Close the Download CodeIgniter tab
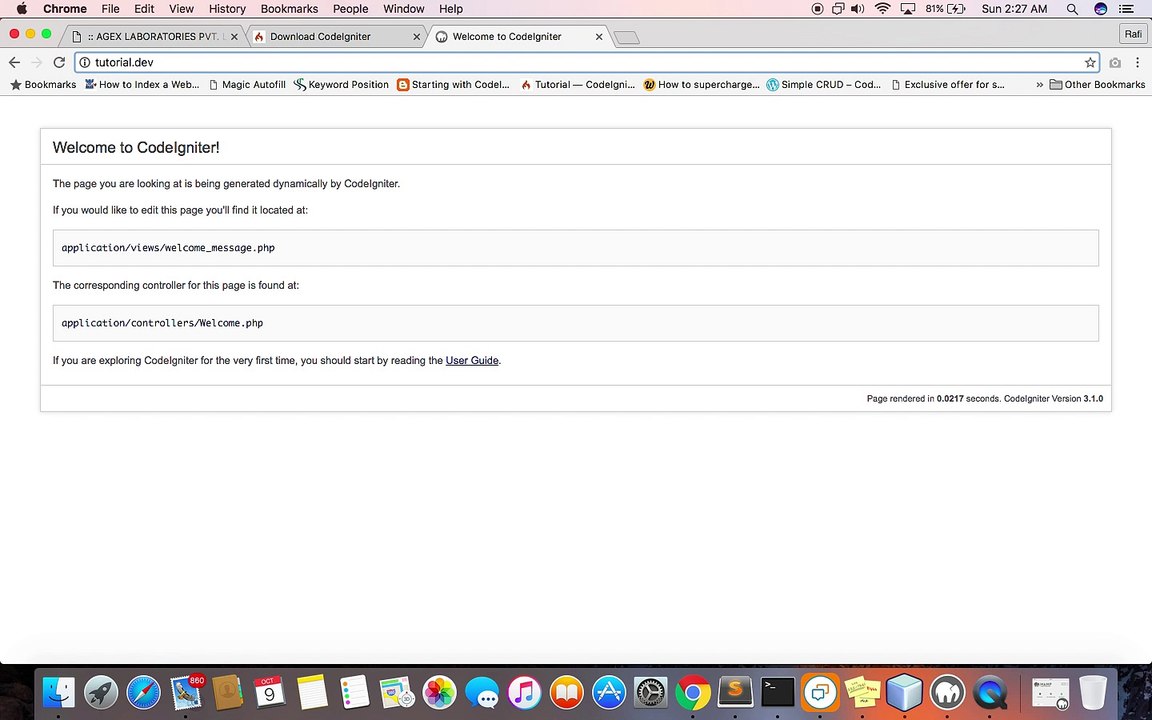This screenshot has width=1152, height=720. (x=417, y=36)
